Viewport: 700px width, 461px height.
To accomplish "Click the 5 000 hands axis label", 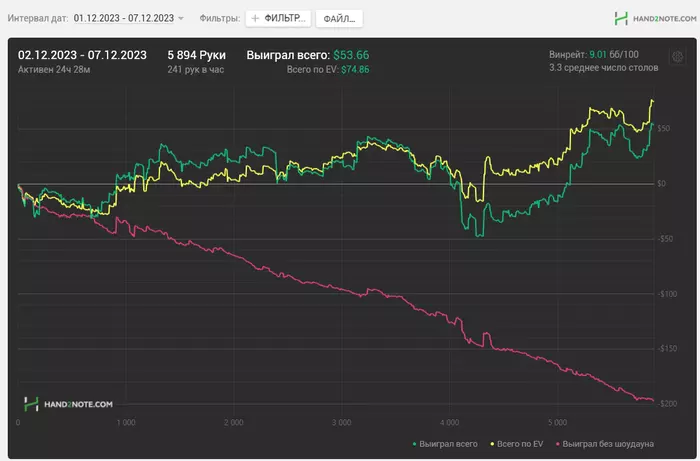I will pos(557,423).
